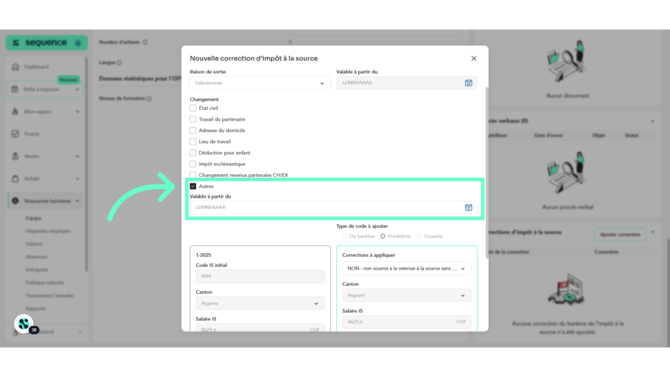Collapse the Ressources humaines chevron
This screenshot has width=670, height=377.
77,201
